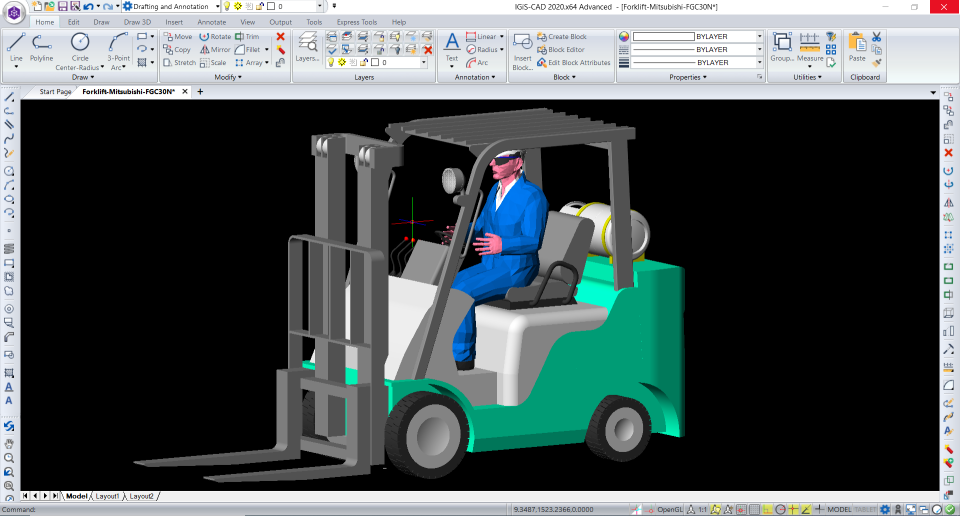Image resolution: width=960 pixels, height=516 pixels.
Task: Click the Trim tool
Action: tap(247, 37)
